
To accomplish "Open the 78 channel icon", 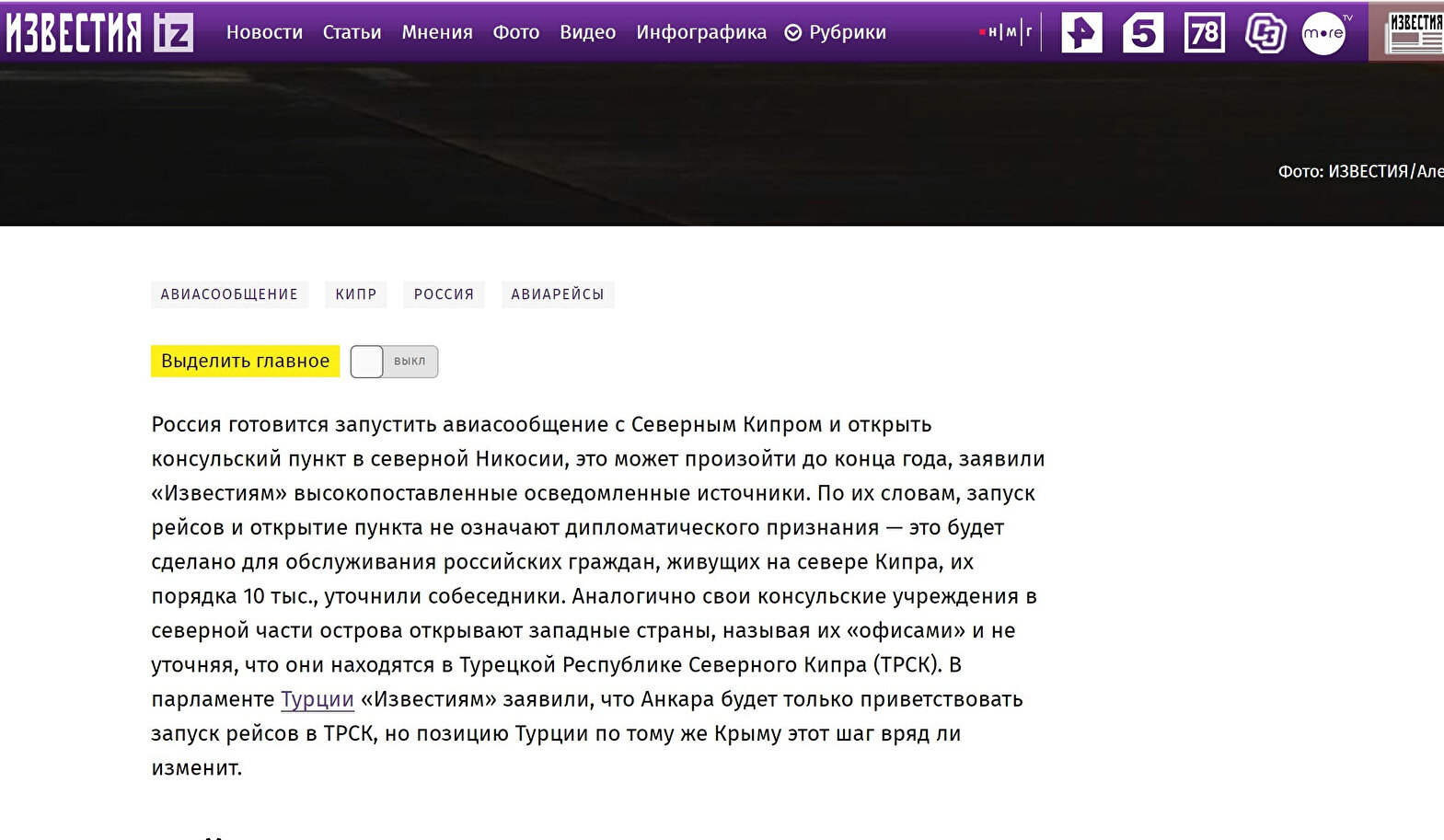I will 1204,33.
